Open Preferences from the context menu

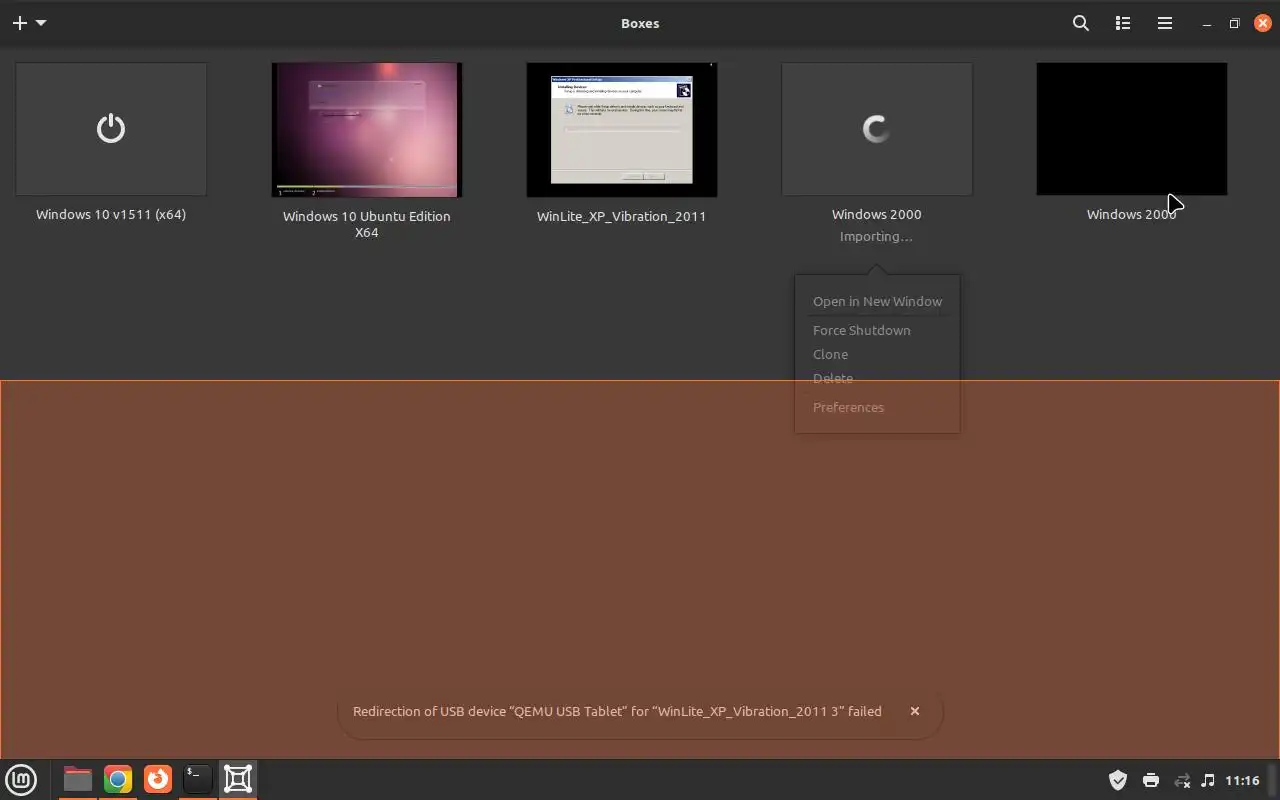coord(848,407)
